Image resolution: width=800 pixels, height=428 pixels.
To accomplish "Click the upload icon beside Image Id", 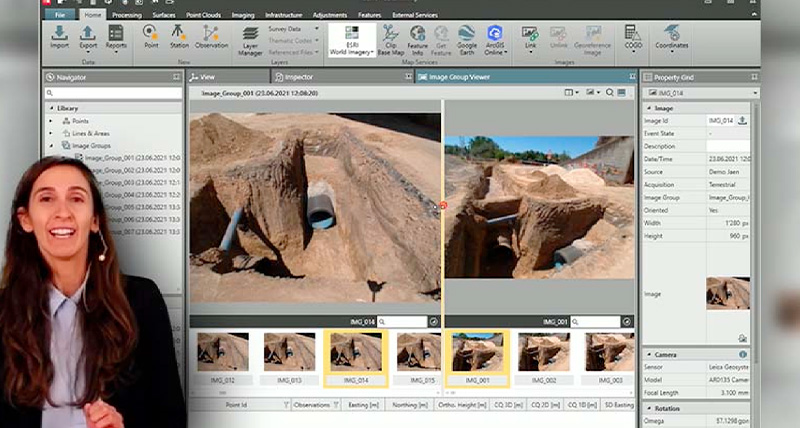I will point(742,120).
